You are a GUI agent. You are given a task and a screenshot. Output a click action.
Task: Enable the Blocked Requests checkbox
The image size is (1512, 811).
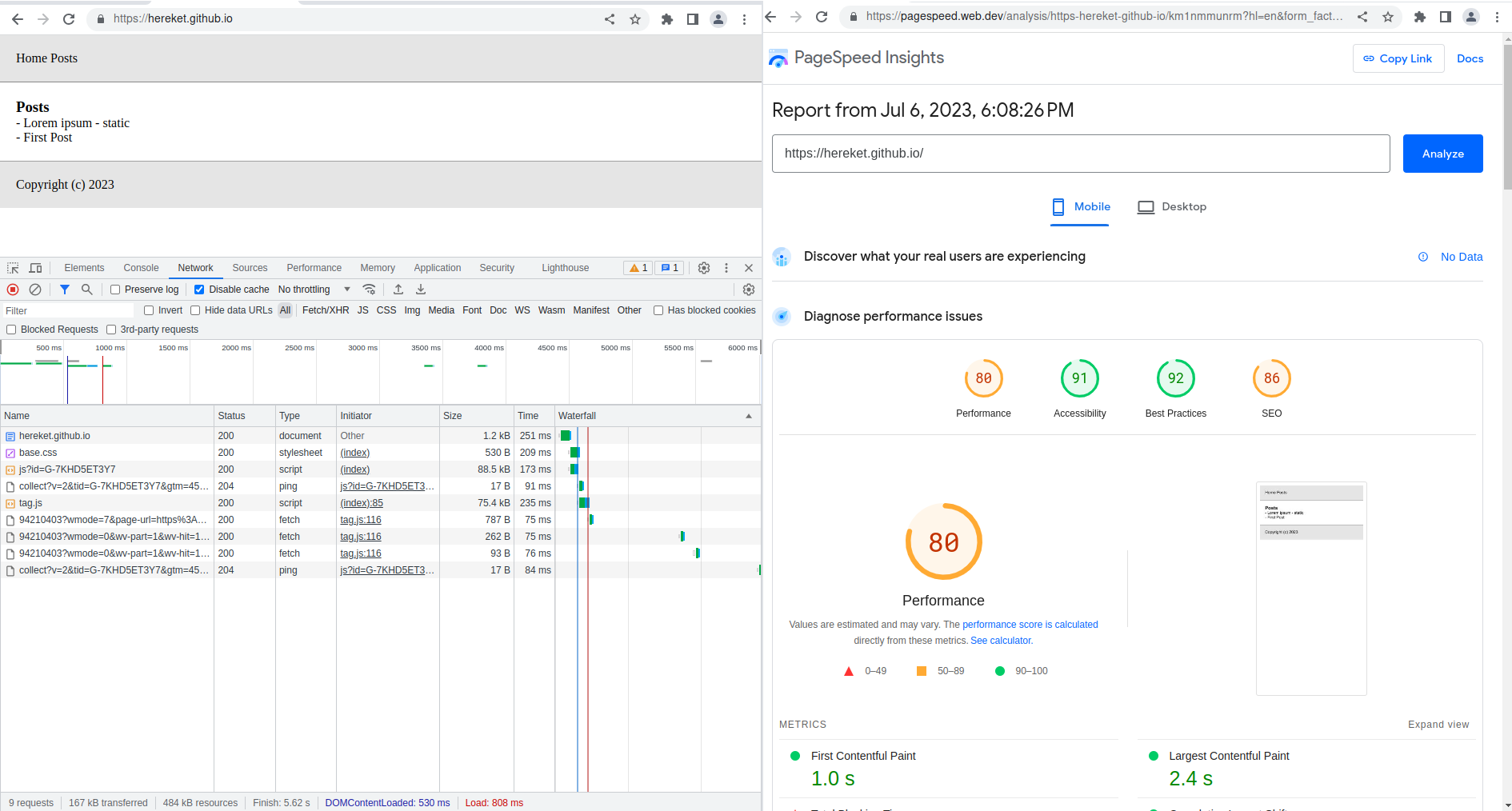click(11, 330)
